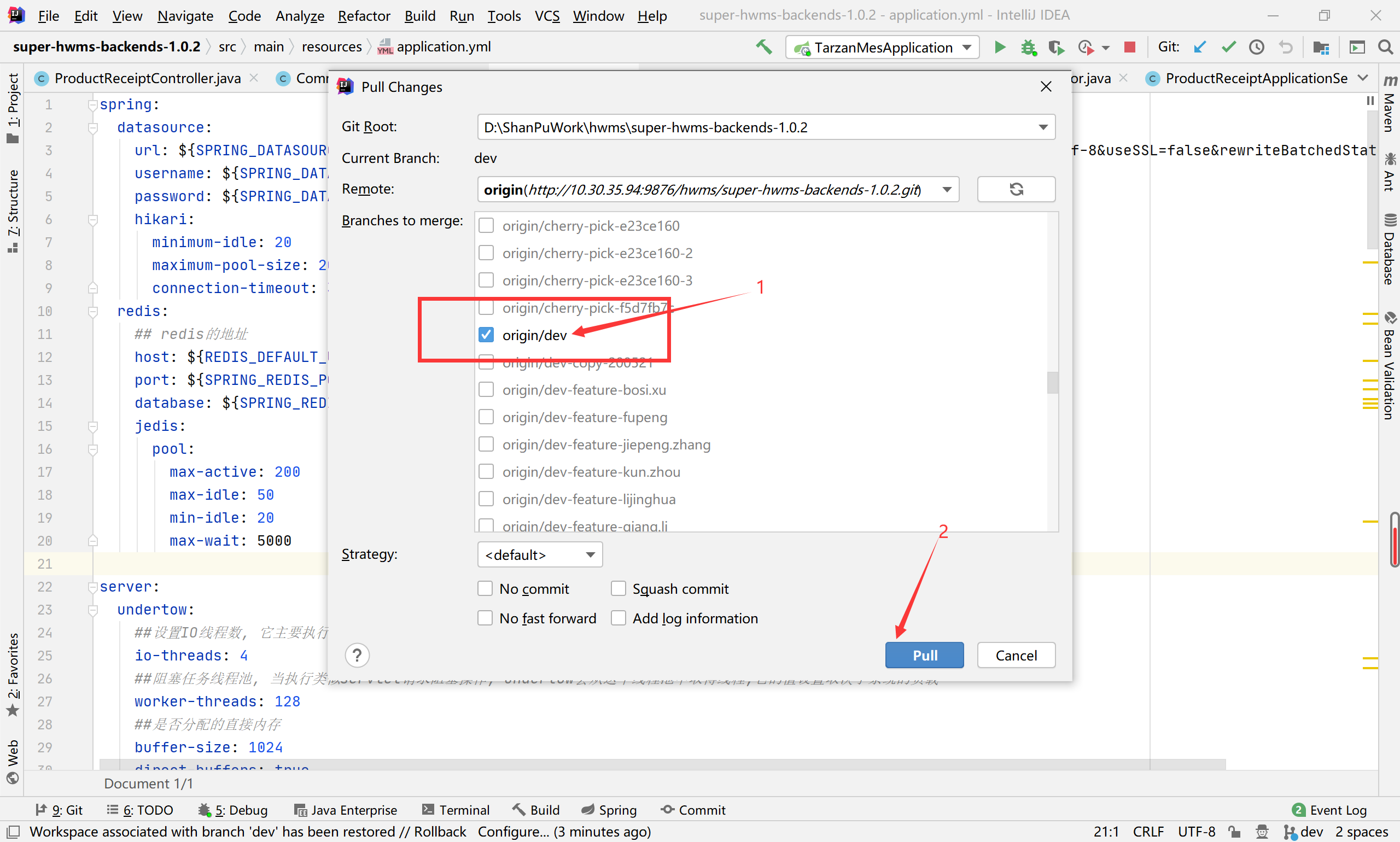1400x842 pixels.
Task: Click the refresh remote branches icon button
Action: pyautogui.click(x=1016, y=189)
